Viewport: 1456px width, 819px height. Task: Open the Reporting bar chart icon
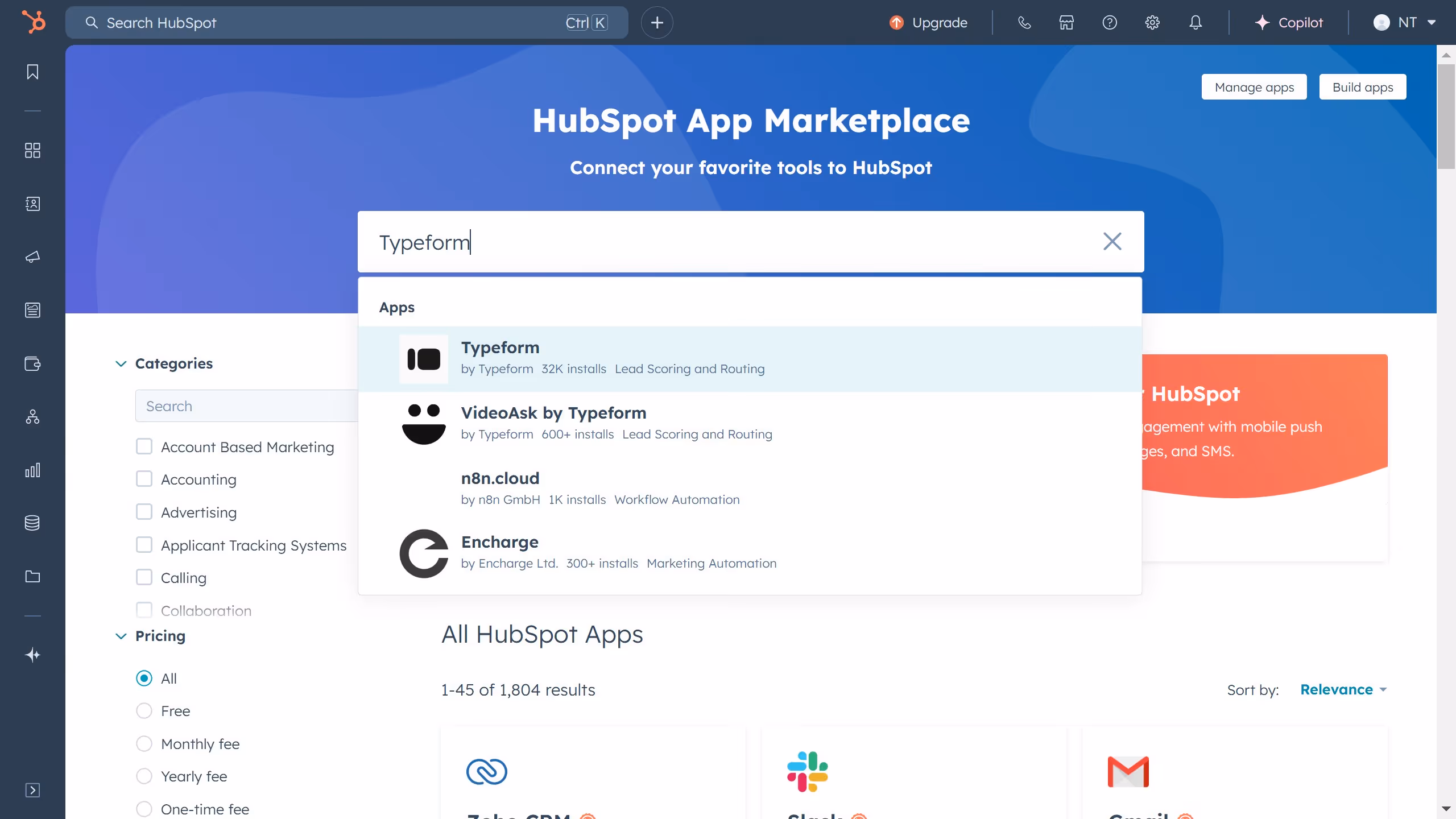point(32,470)
